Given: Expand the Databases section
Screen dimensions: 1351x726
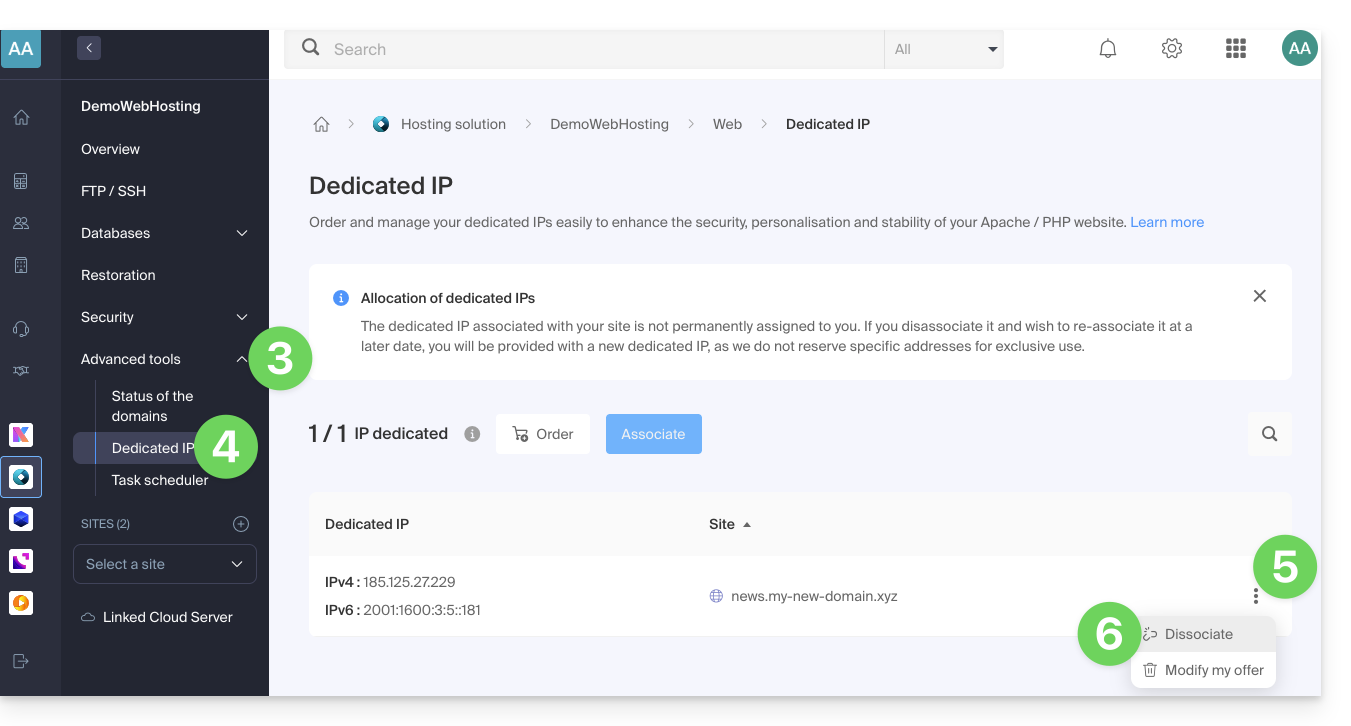Looking at the screenshot, I should point(241,233).
